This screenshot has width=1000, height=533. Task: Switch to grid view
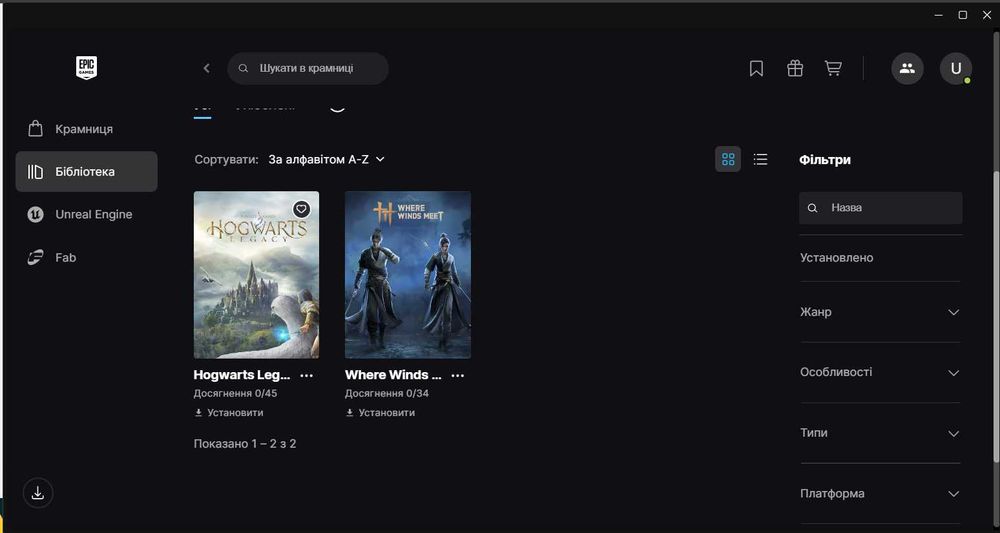(x=728, y=159)
